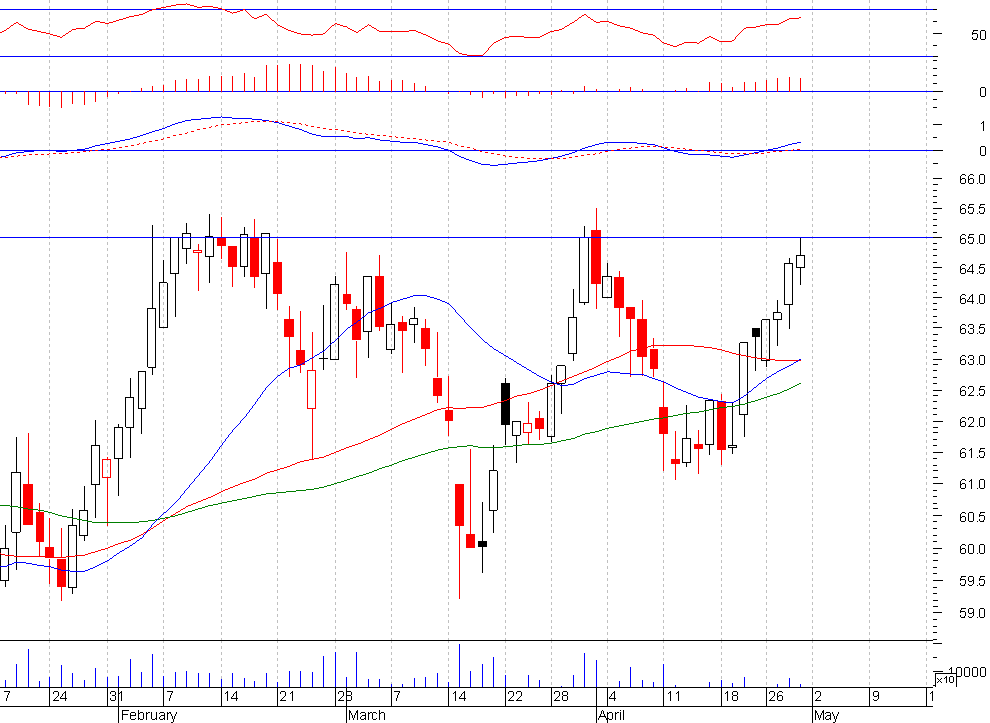This screenshot has height=723, width=990.
Task: Click the April month label
Action: point(612,715)
